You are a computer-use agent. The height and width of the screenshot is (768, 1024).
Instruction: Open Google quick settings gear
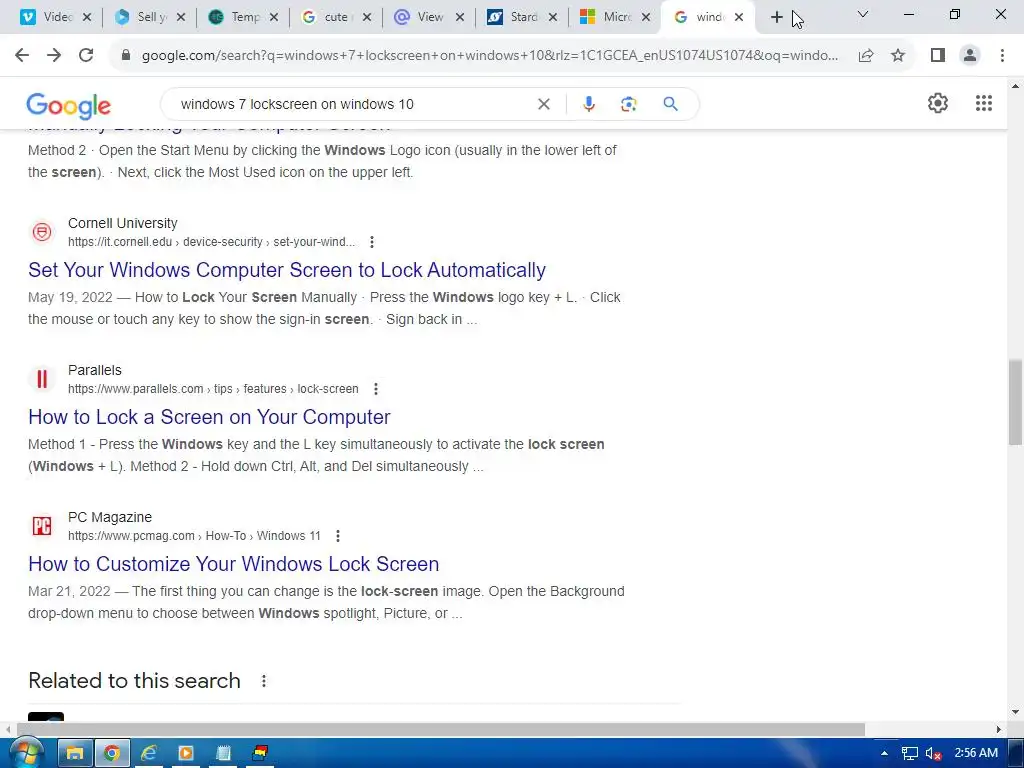tap(938, 103)
